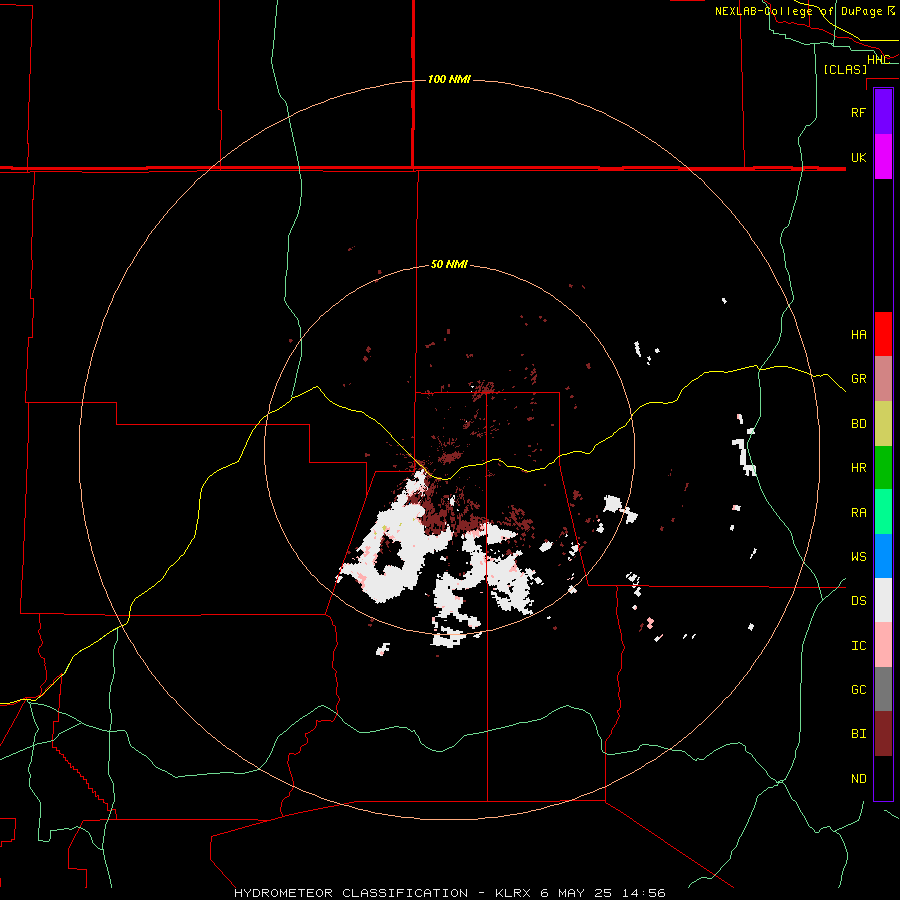
Task: Click the bright green RA legend swatch
Action: coord(883,512)
